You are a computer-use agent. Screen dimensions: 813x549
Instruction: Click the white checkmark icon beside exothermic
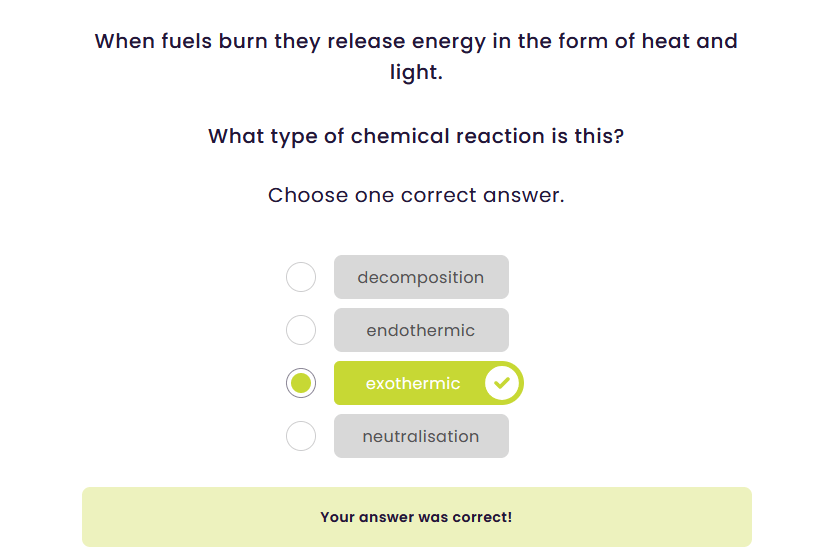click(x=502, y=383)
